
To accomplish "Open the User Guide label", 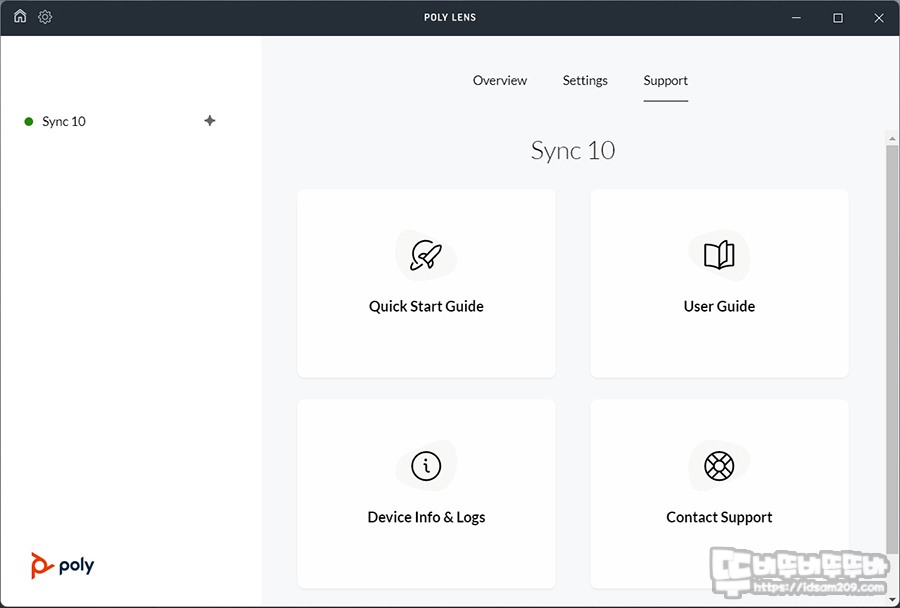I will click(x=719, y=306).
